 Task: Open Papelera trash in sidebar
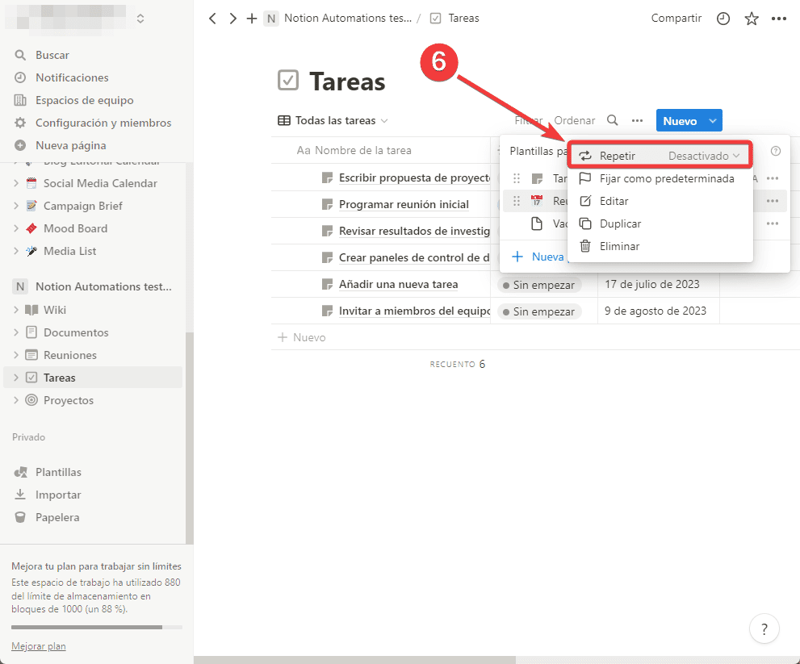click(x=57, y=517)
